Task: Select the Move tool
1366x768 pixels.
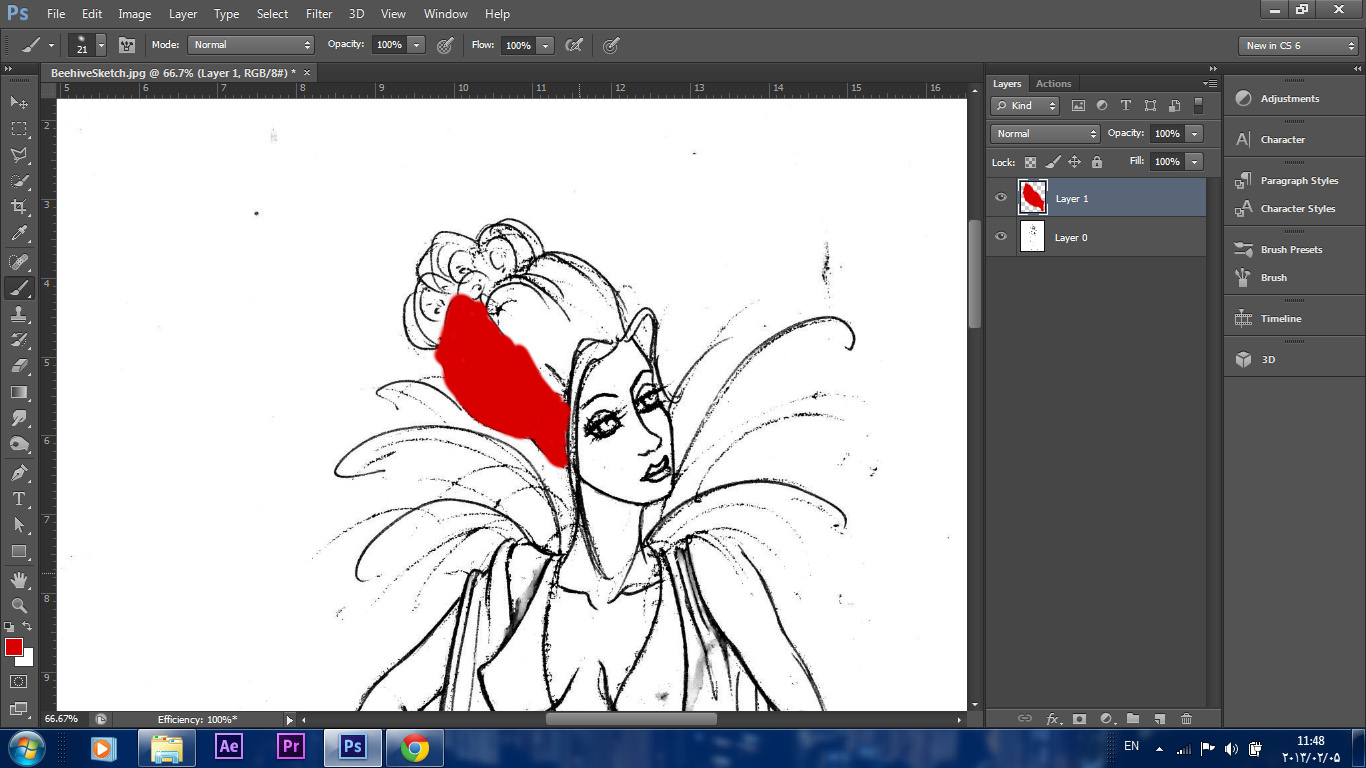Action: coord(19,102)
